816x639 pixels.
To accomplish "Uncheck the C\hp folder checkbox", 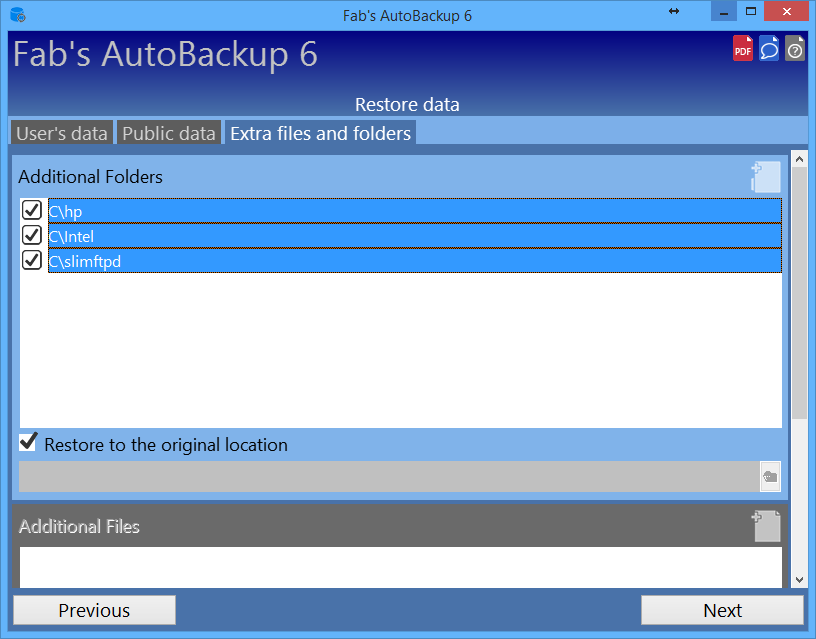I will coord(32,210).
